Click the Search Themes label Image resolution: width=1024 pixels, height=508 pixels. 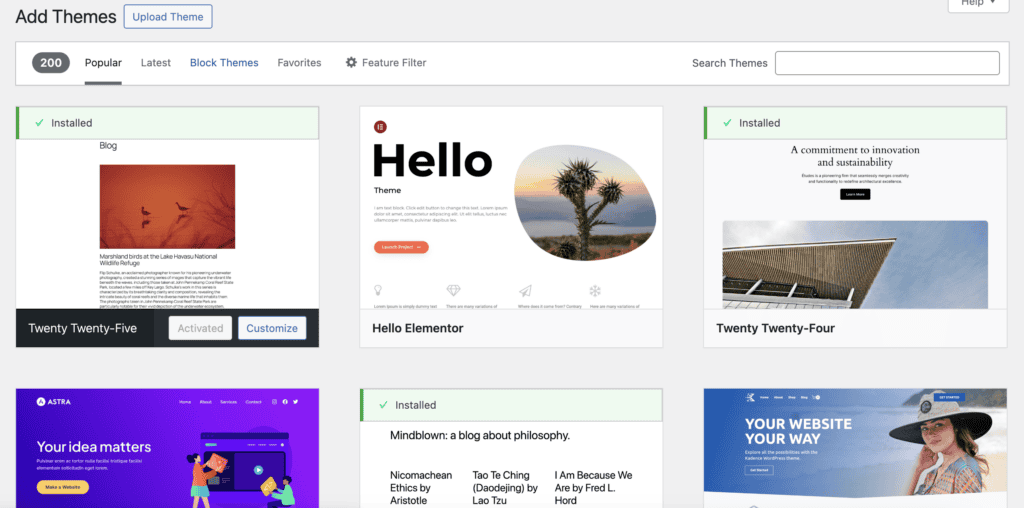click(x=729, y=63)
